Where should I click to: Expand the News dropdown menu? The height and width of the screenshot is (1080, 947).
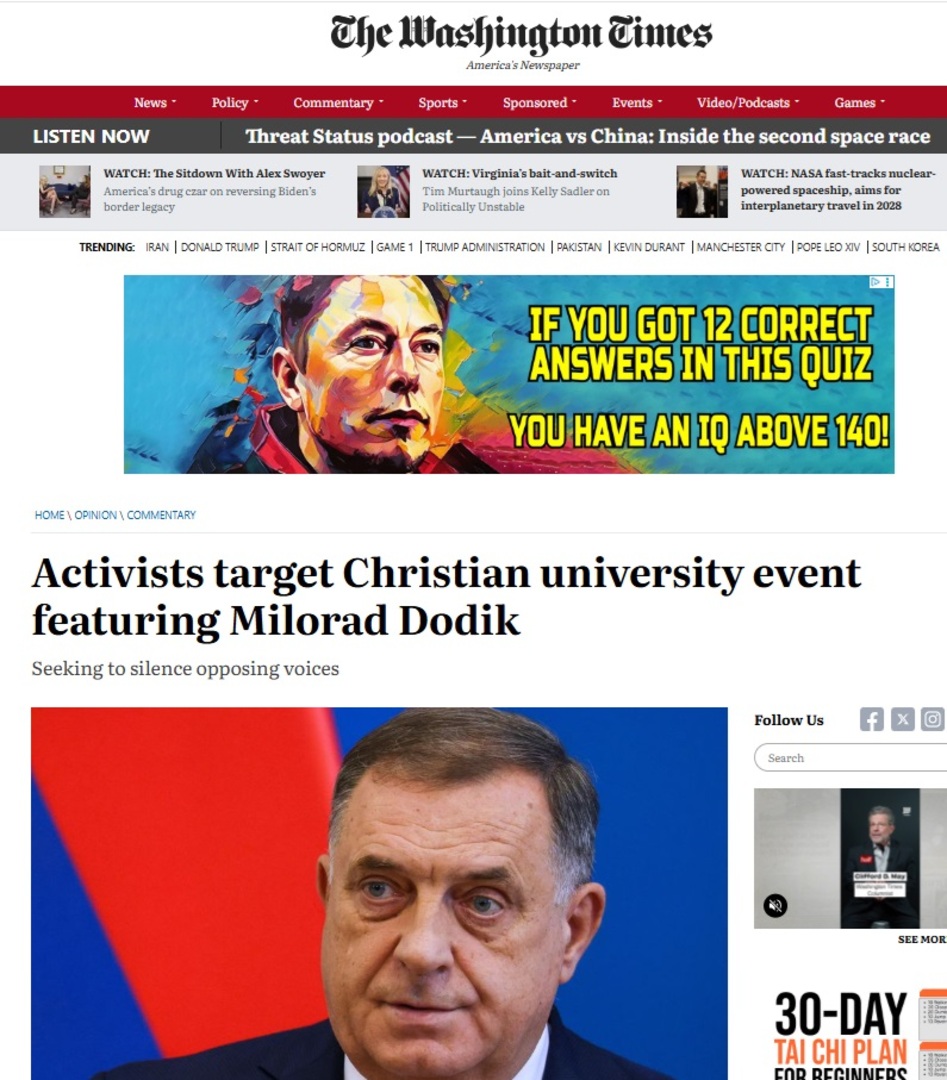[x=155, y=103]
